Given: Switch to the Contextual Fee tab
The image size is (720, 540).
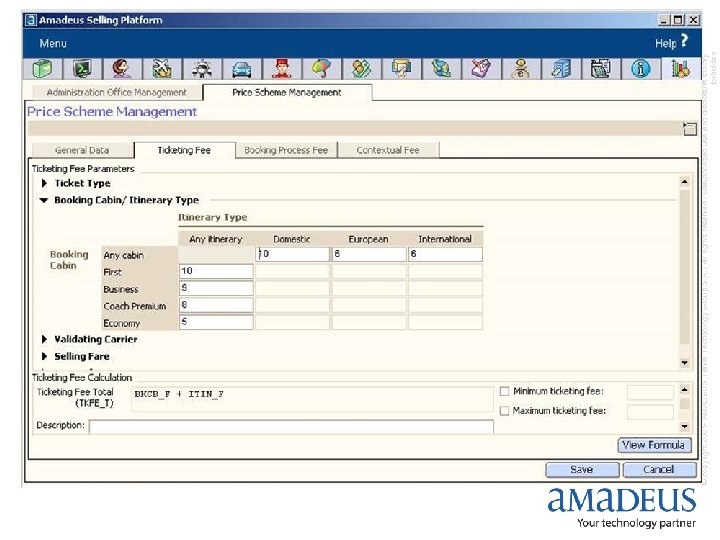Looking at the screenshot, I should (x=388, y=150).
